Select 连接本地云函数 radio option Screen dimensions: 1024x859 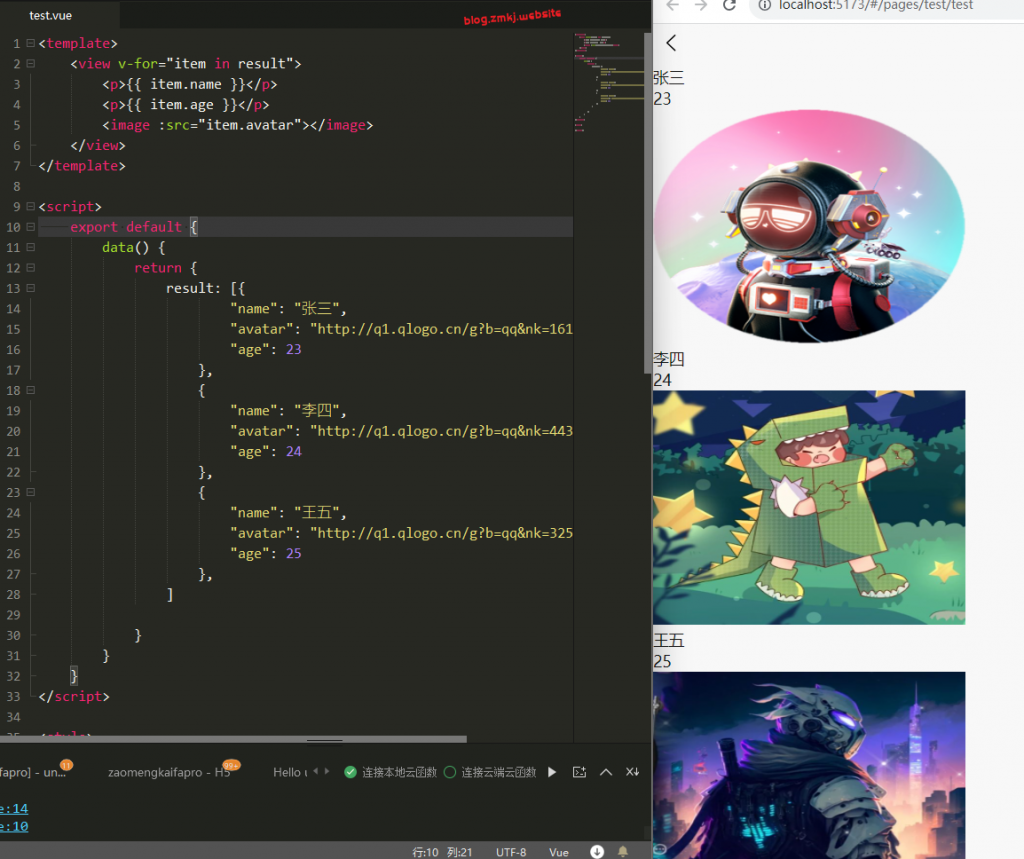(x=350, y=772)
